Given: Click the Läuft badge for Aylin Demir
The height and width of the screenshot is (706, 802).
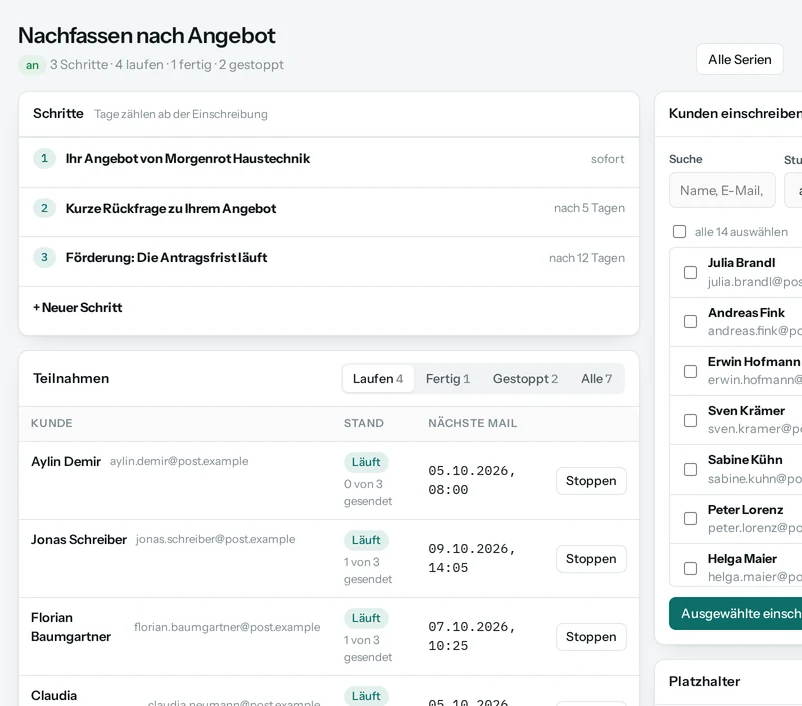Looking at the screenshot, I should tap(366, 462).
